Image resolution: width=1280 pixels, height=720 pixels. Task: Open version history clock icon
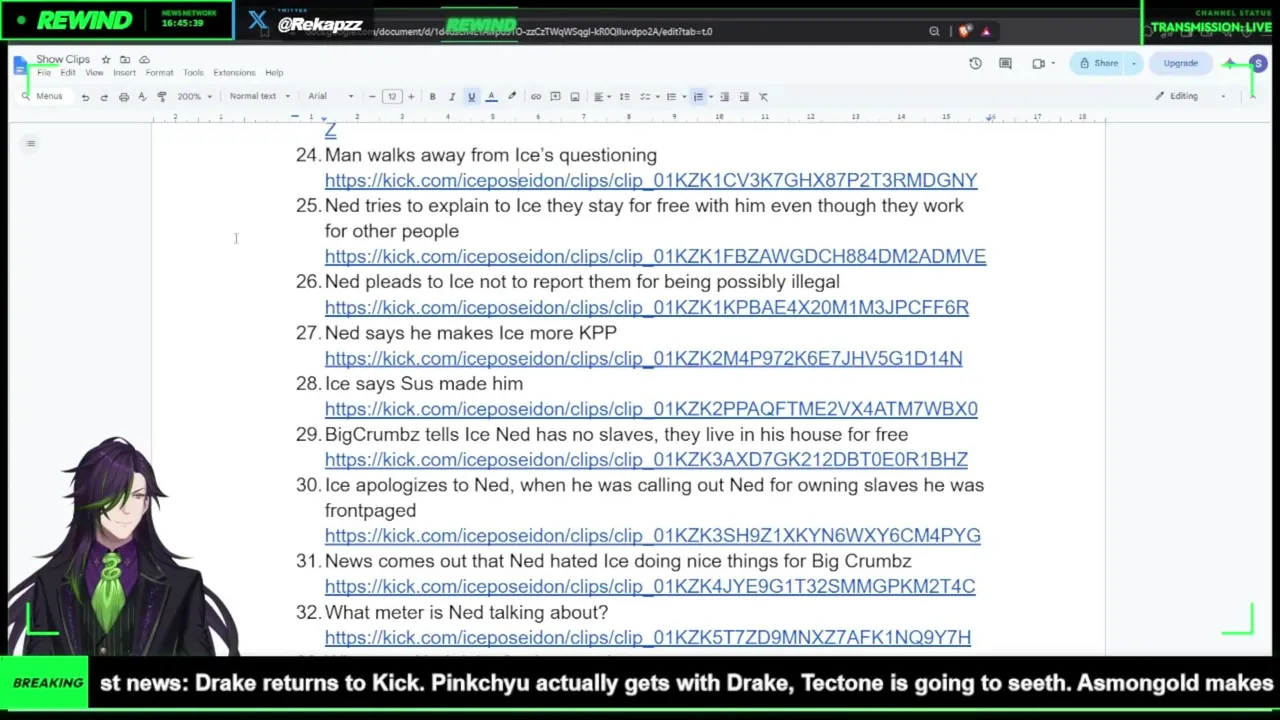(976, 64)
